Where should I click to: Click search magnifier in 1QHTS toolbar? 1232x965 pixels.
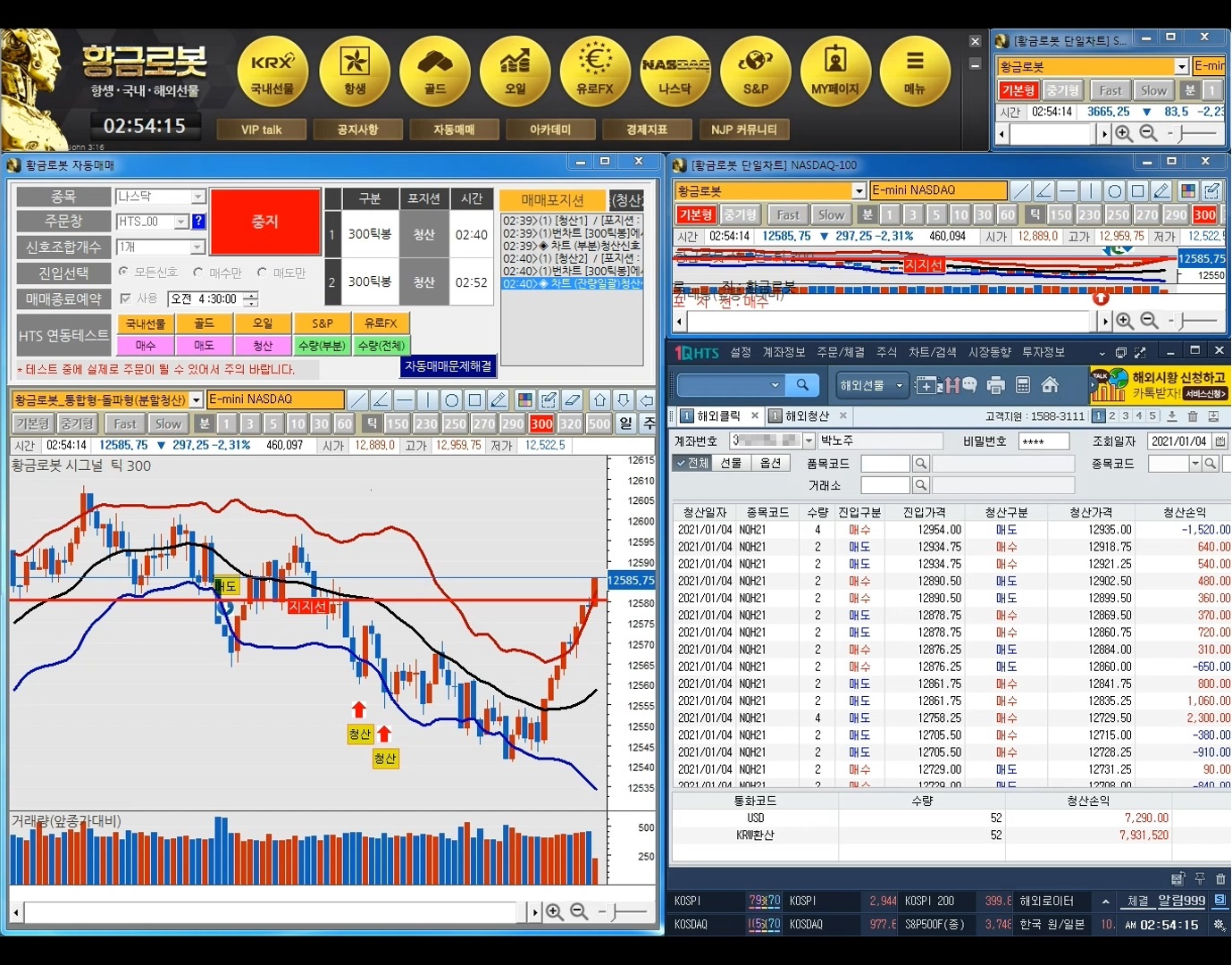pyautogui.click(x=802, y=385)
